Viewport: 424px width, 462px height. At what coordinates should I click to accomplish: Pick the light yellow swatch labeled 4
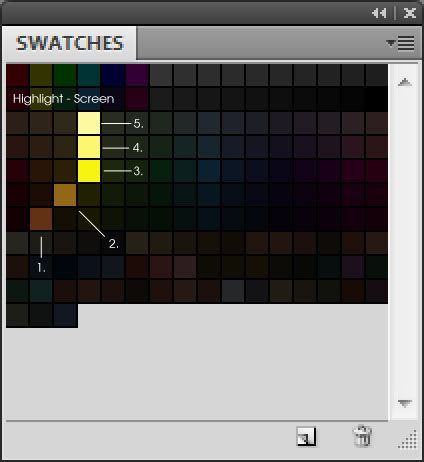[x=89, y=147]
